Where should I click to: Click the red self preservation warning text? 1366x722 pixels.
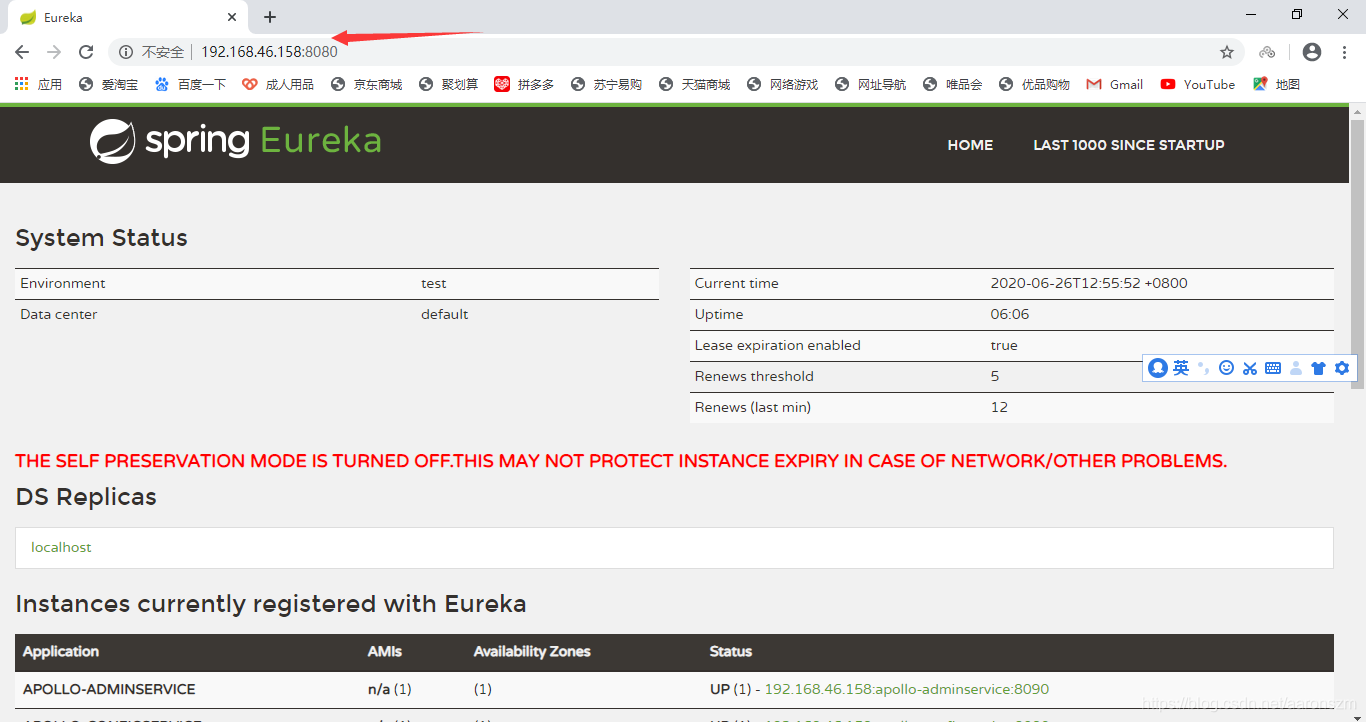click(621, 461)
